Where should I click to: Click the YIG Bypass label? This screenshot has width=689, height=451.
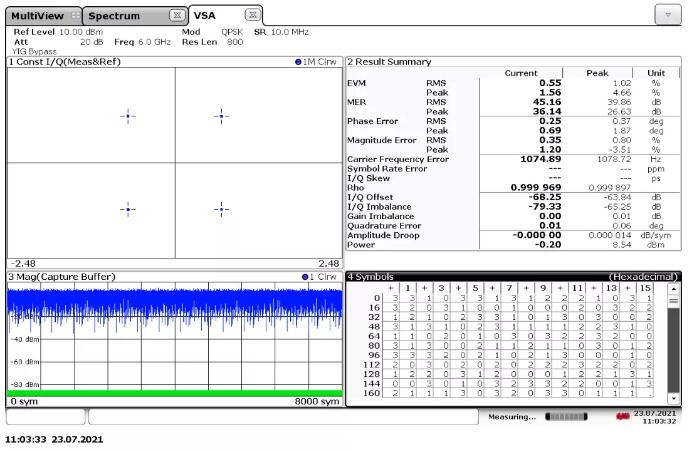[34, 51]
